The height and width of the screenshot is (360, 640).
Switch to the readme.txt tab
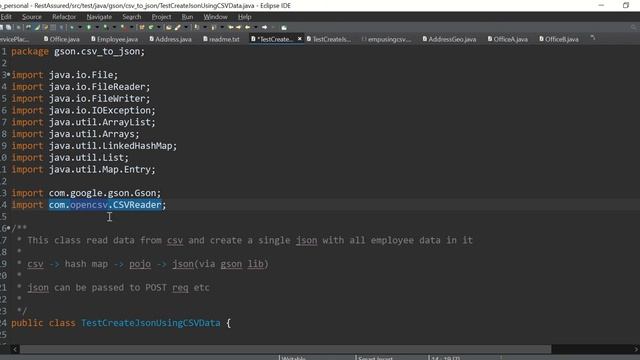tap(222, 39)
